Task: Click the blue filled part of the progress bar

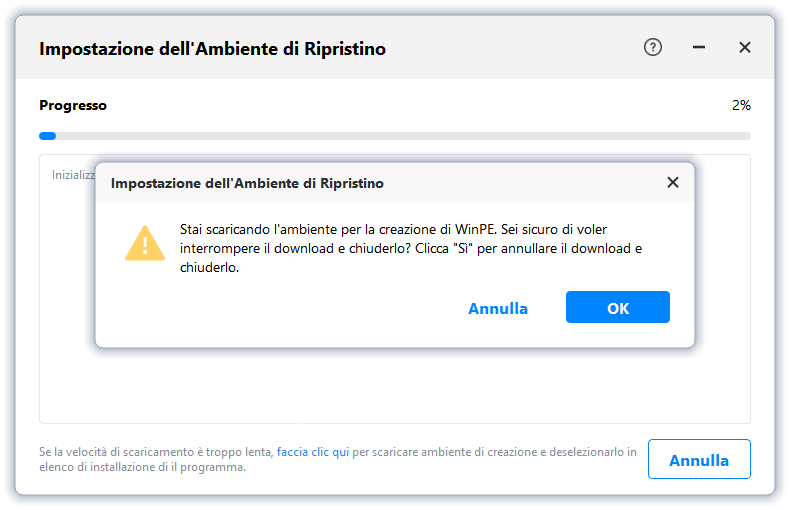Action: [x=47, y=136]
